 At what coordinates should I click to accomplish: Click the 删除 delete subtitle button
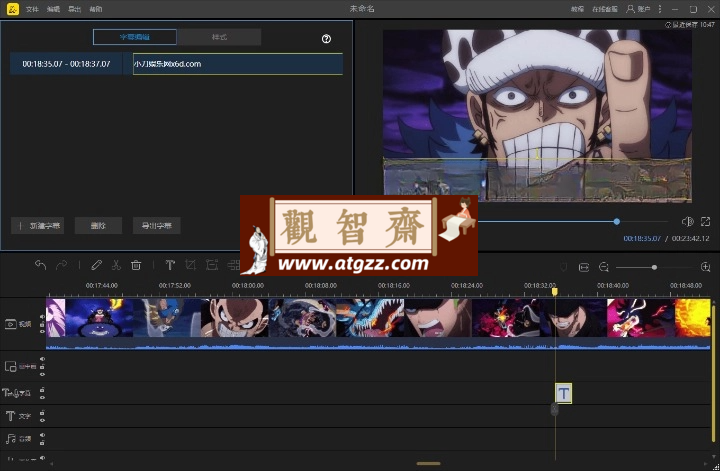[x=98, y=225]
